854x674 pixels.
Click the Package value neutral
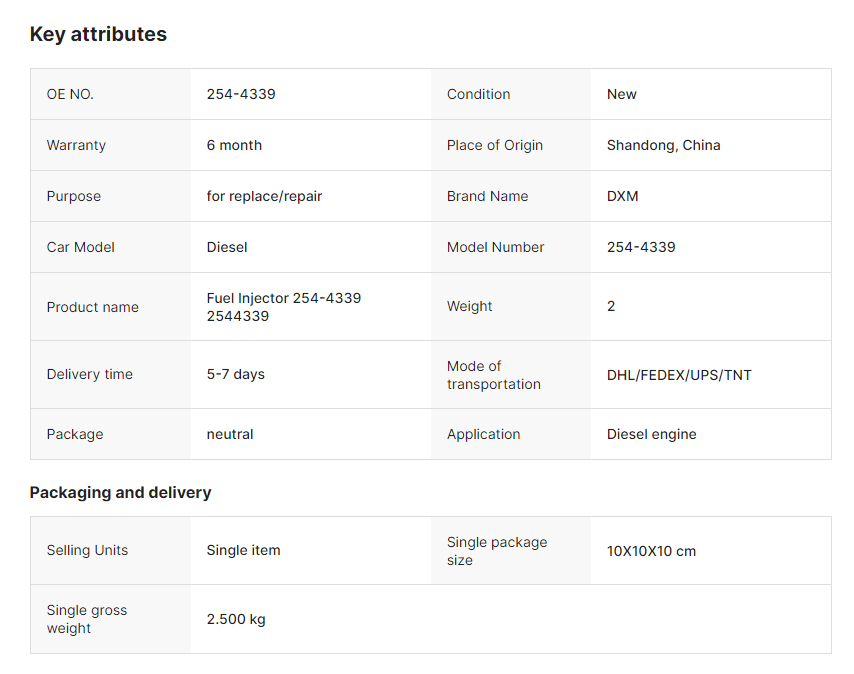230,434
